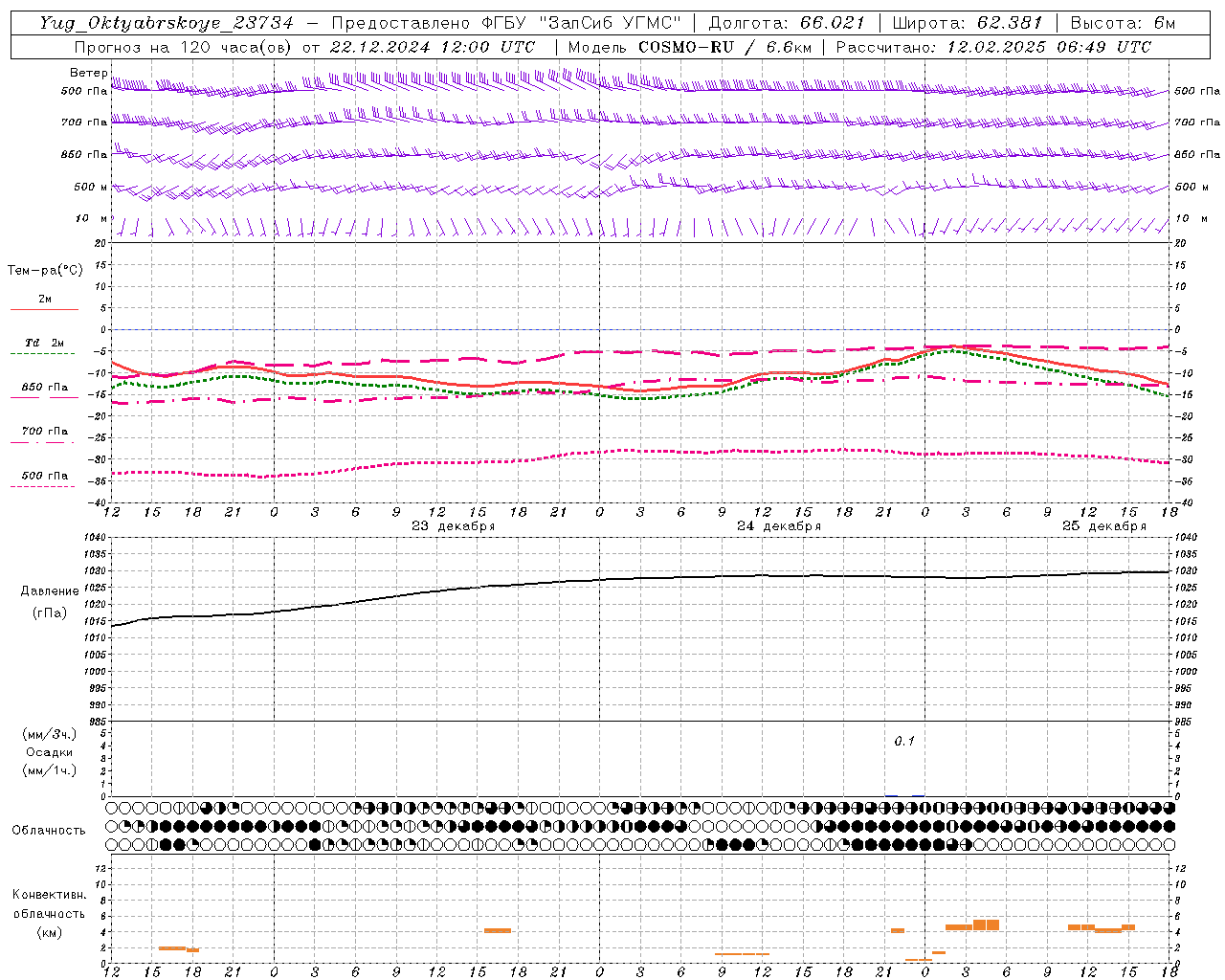Select the text Предоставлено ФГБУ "ЗапСиб УГМС"
This screenshot has height=980, width=1225.
coord(507,24)
